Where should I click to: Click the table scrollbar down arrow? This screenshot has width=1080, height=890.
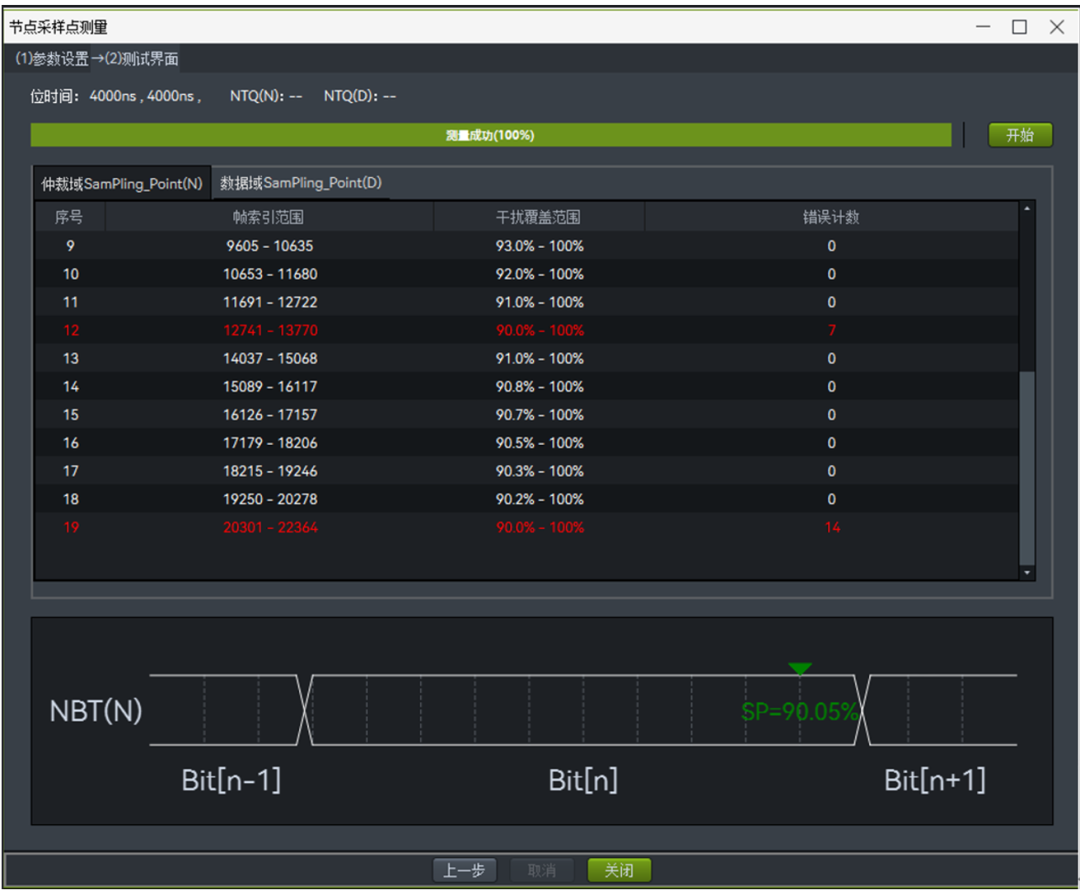click(x=1027, y=572)
